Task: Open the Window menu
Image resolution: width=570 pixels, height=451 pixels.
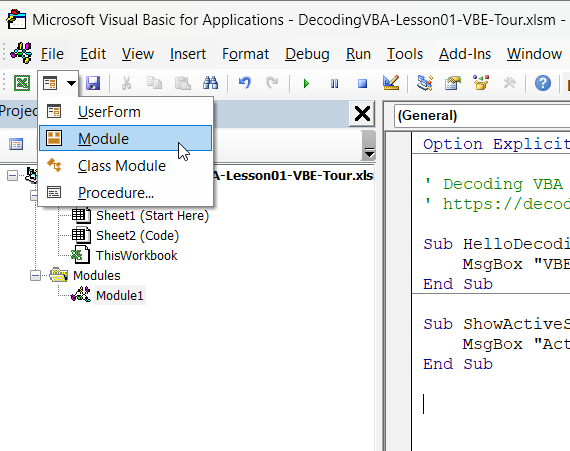Action: 534,54
